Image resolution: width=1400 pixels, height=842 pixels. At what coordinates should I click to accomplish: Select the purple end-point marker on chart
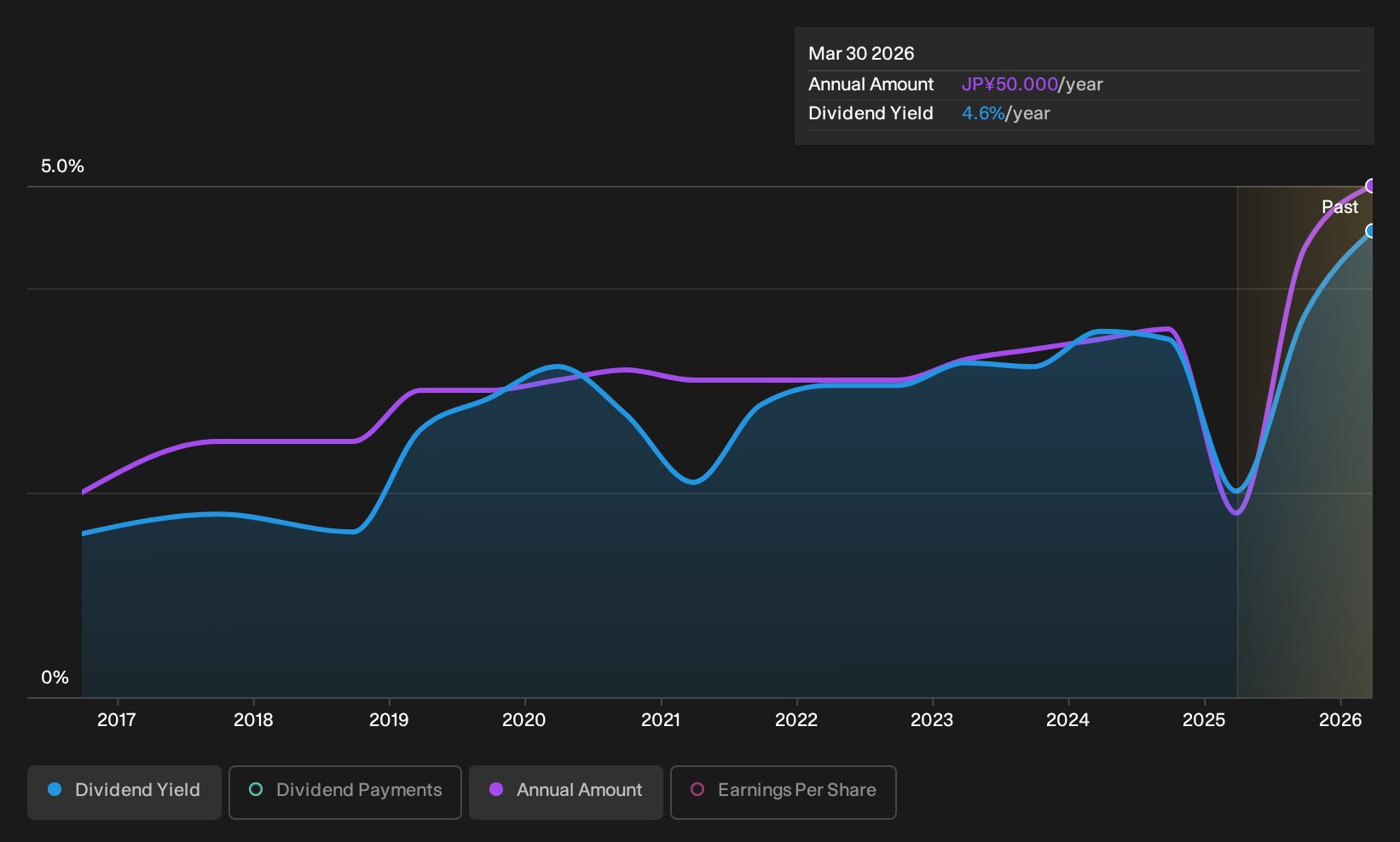tap(1371, 186)
